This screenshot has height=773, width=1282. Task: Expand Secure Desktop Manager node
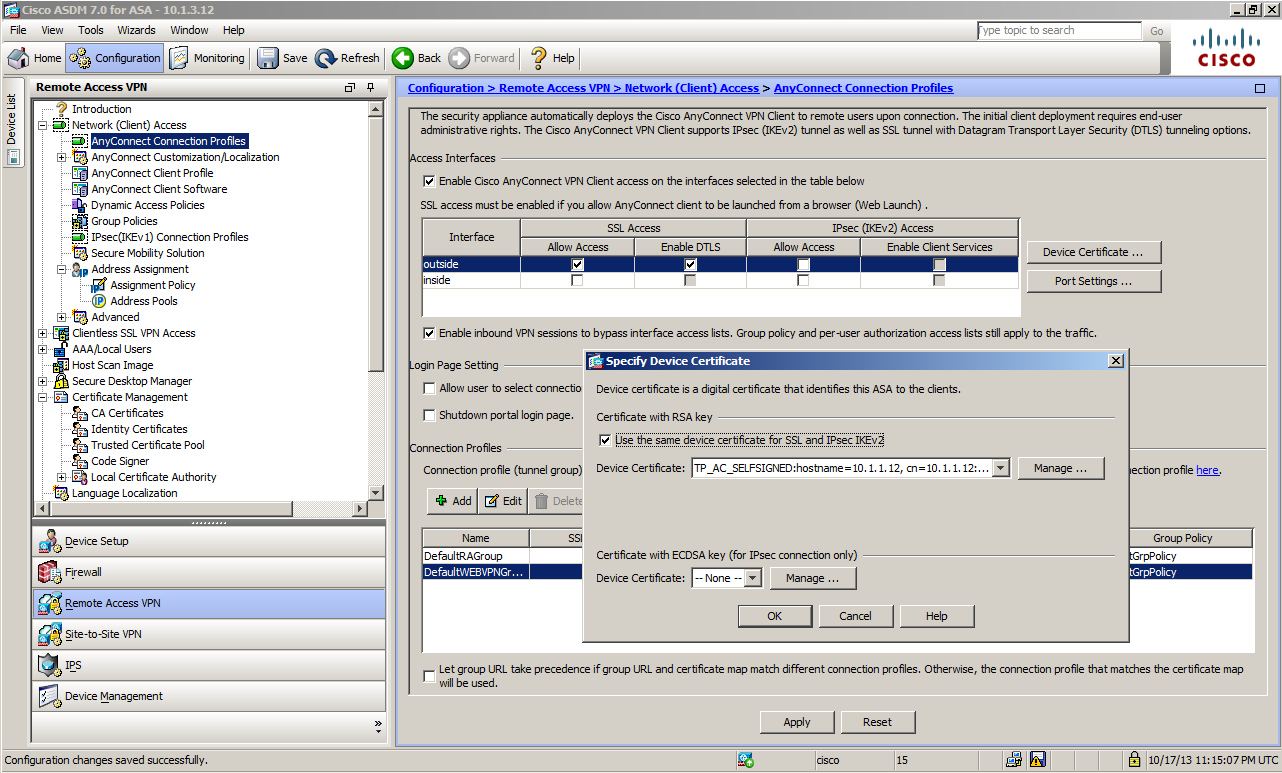[42, 381]
